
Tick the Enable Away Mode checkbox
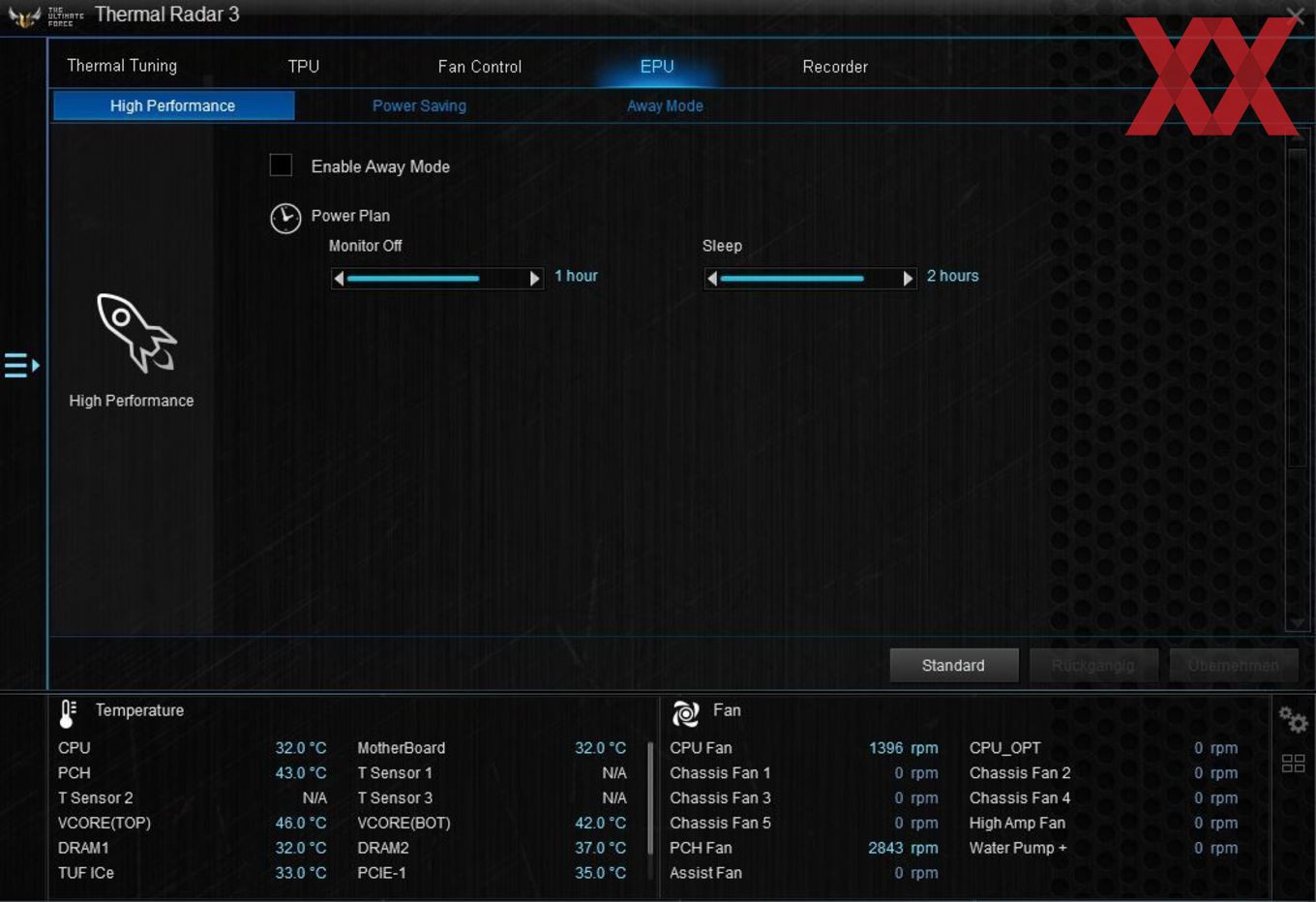[281, 165]
